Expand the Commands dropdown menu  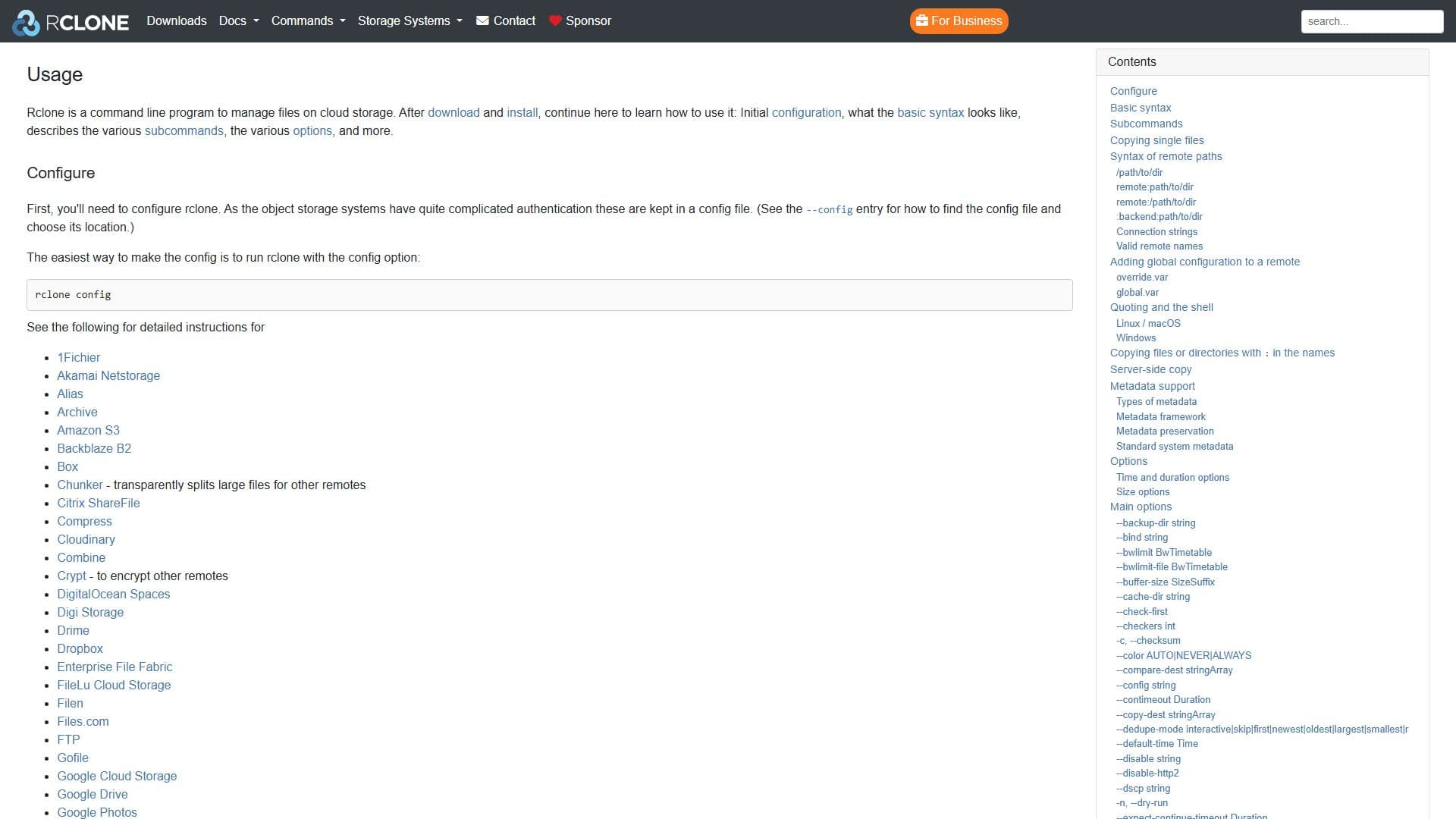(x=309, y=20)
